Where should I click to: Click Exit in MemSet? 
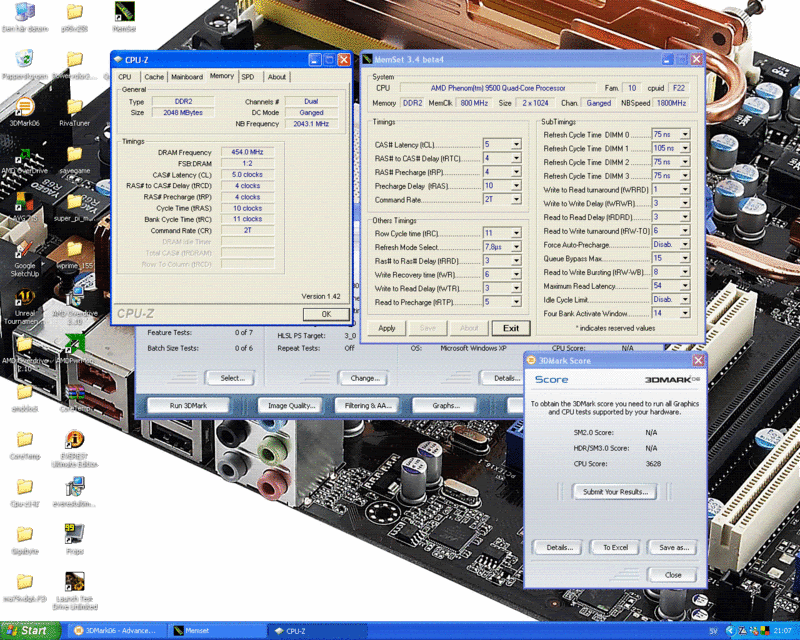(x=511, y=328)
